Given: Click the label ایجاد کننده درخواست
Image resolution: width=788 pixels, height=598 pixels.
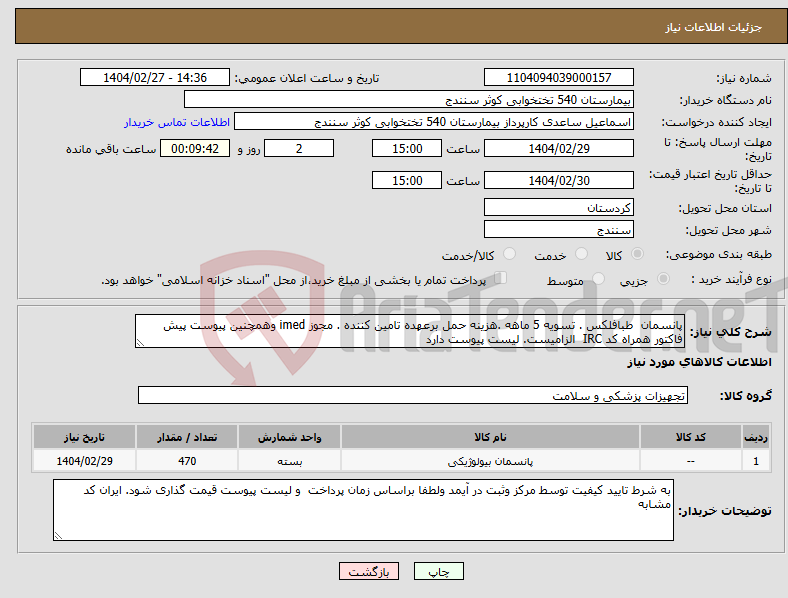Looking at the screenshot, I should pos(716,123).
